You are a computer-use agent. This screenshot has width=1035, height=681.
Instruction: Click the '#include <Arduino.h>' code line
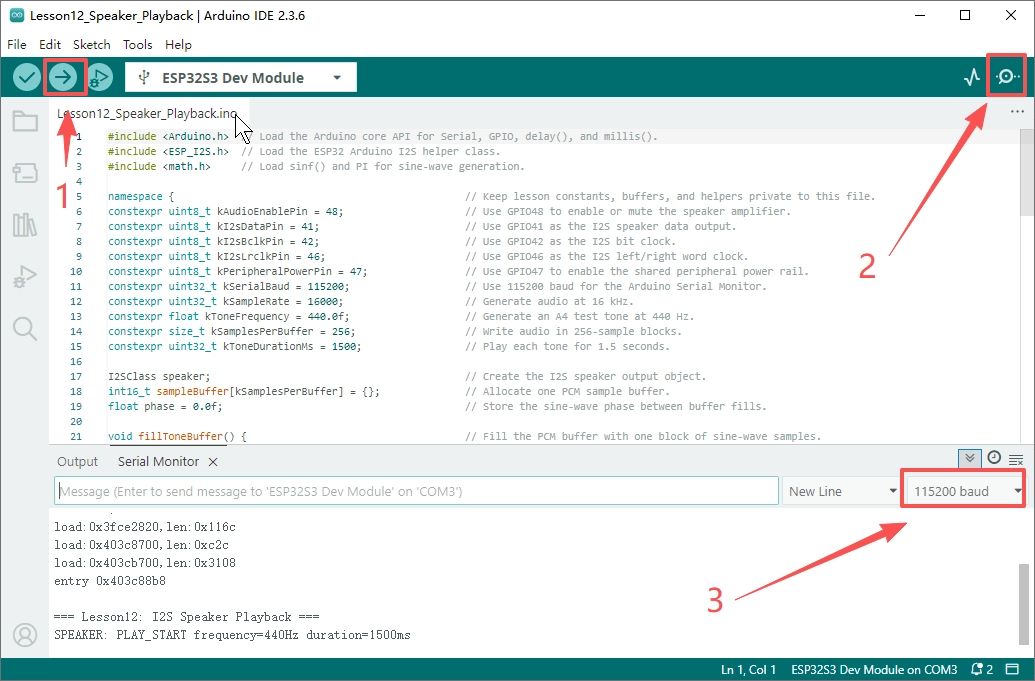coord(168,137)
